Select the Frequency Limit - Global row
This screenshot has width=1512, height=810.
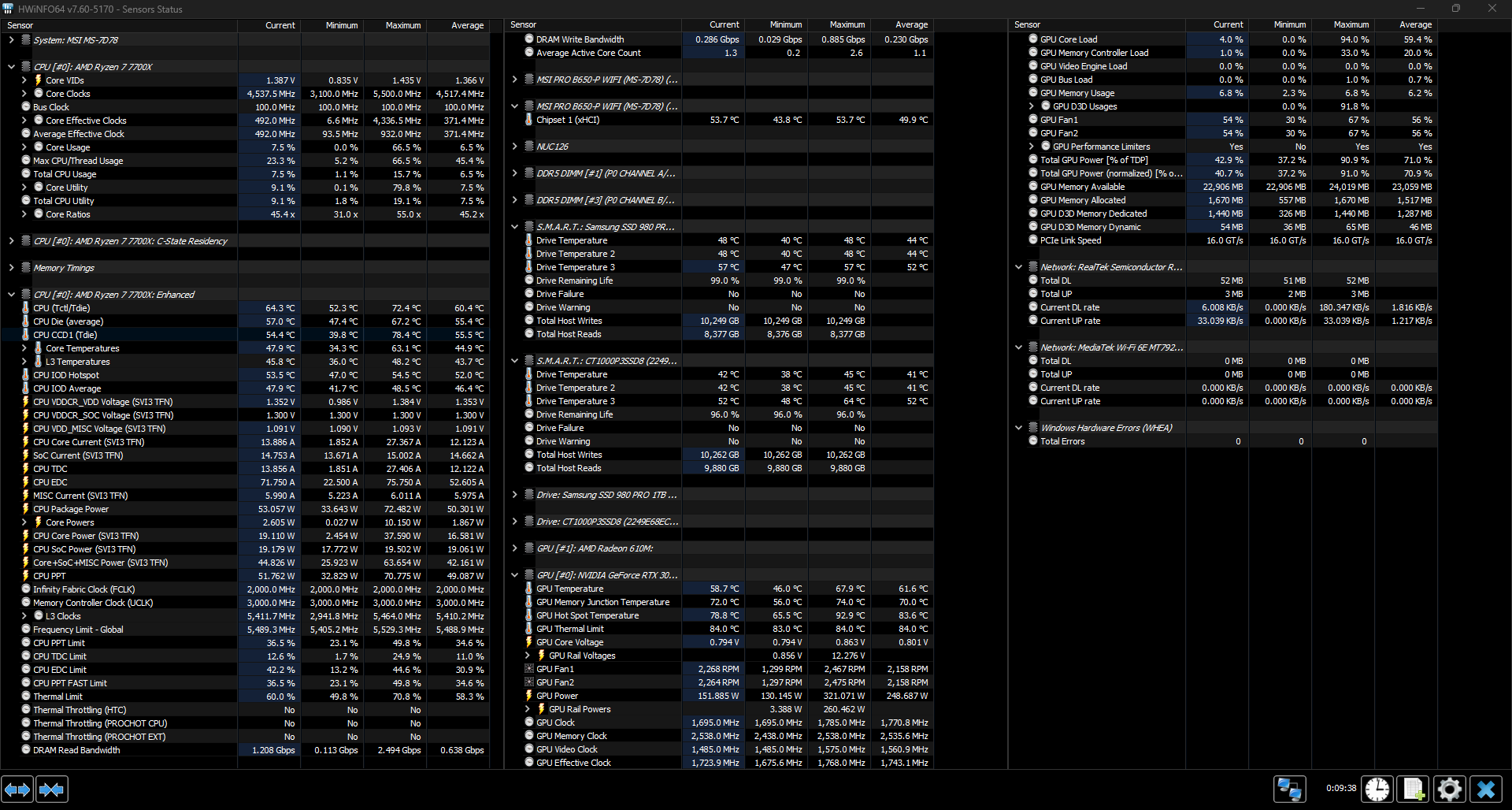[245, 630]
